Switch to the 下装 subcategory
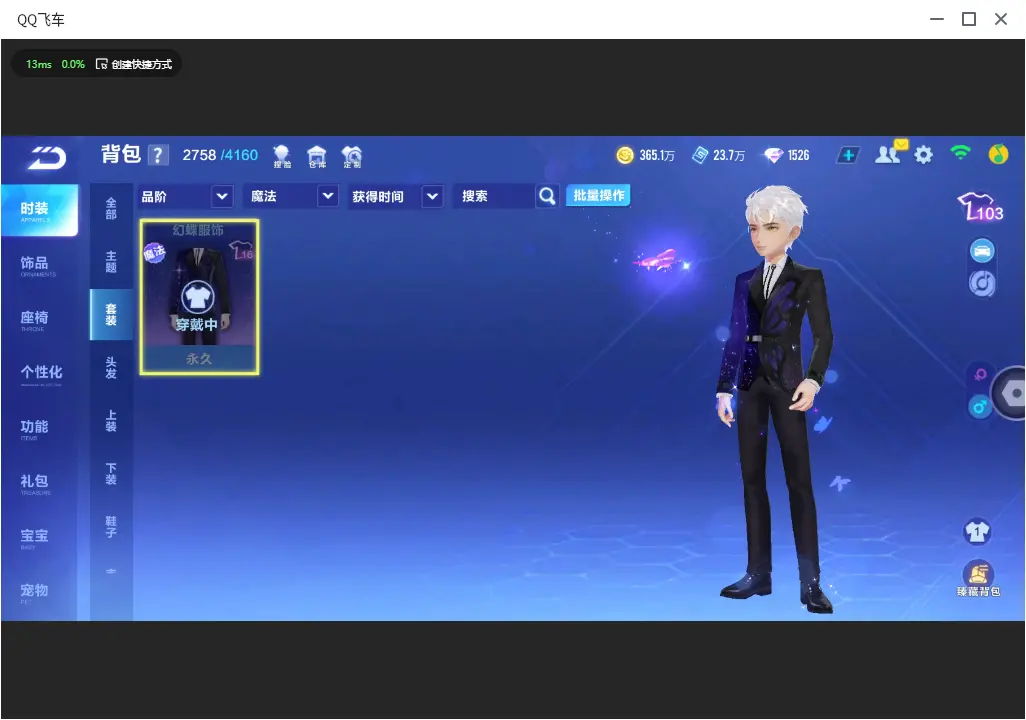Image resolution: width=1026 pixels, height=720 pixels. coord(111,474)
